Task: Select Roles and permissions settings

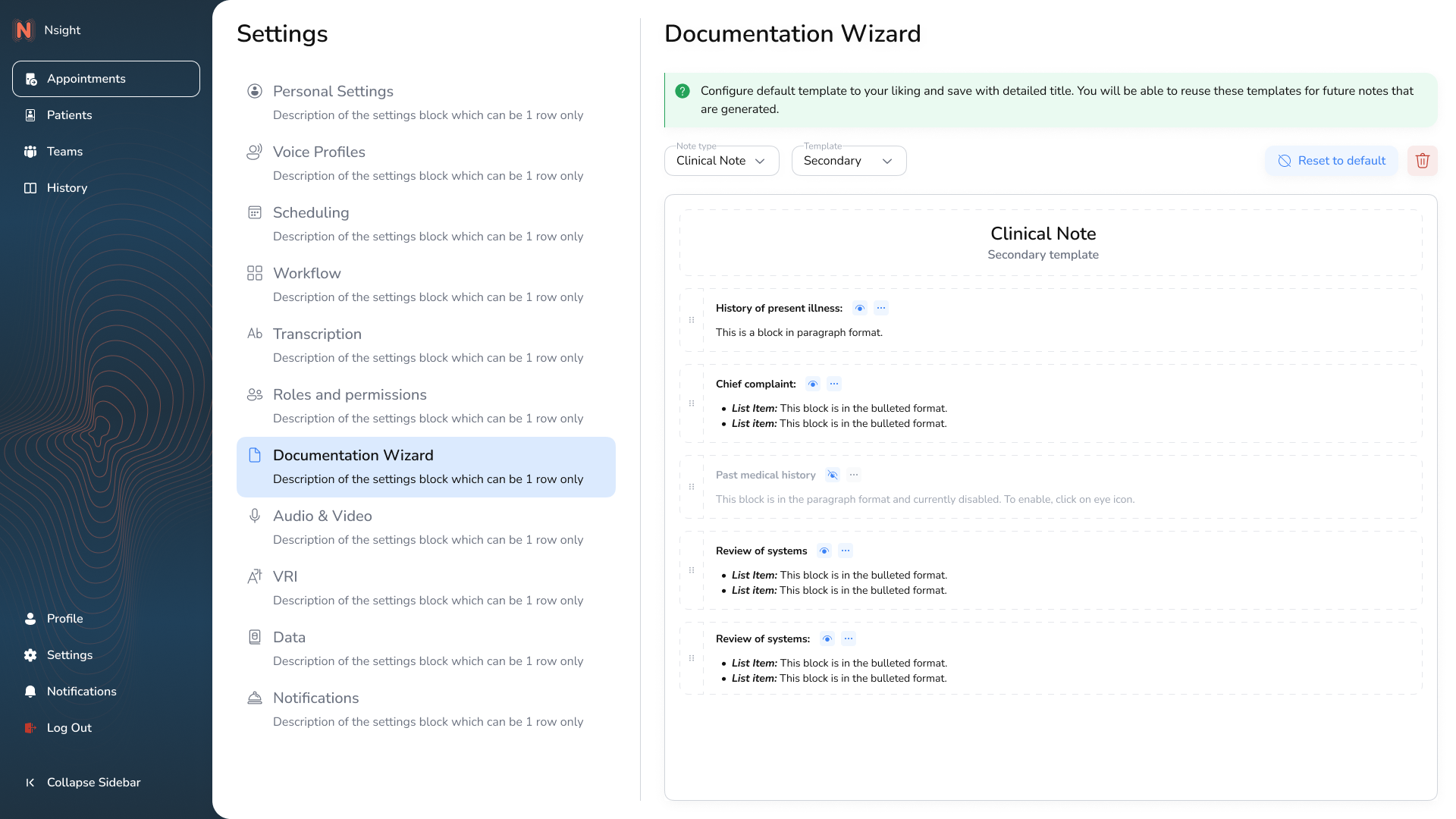Action: tap(350, 394)
